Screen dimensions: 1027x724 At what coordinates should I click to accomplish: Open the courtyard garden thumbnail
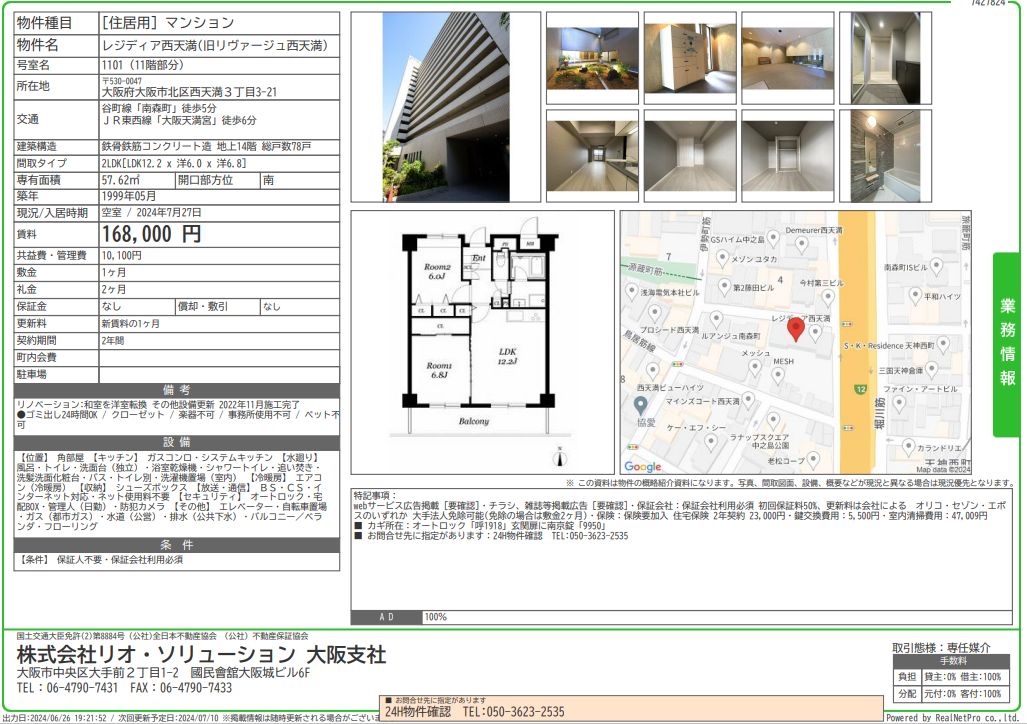[x=592, y=58]
